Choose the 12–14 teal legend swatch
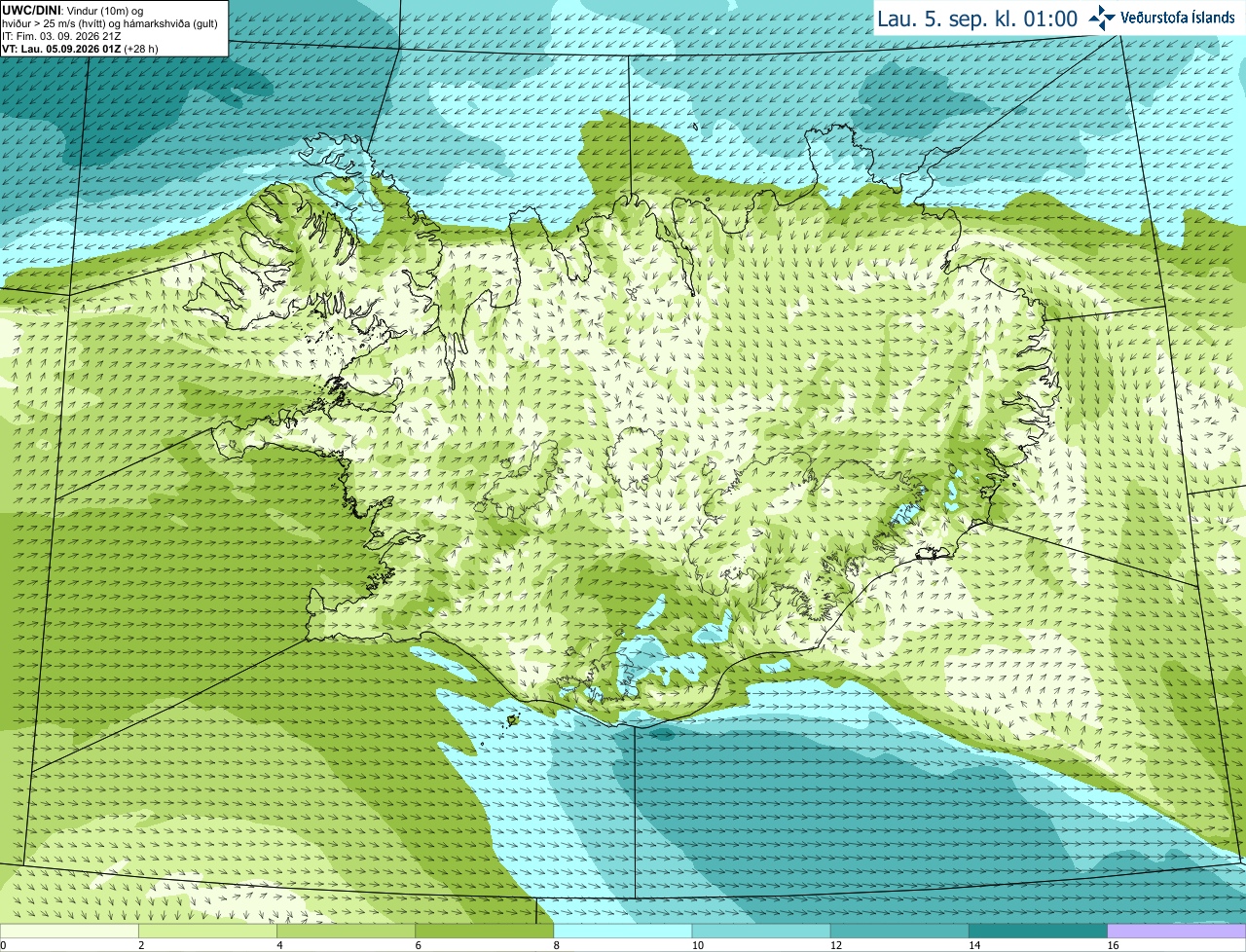This screenshot has height=952, width=1246. coord(899,931)
